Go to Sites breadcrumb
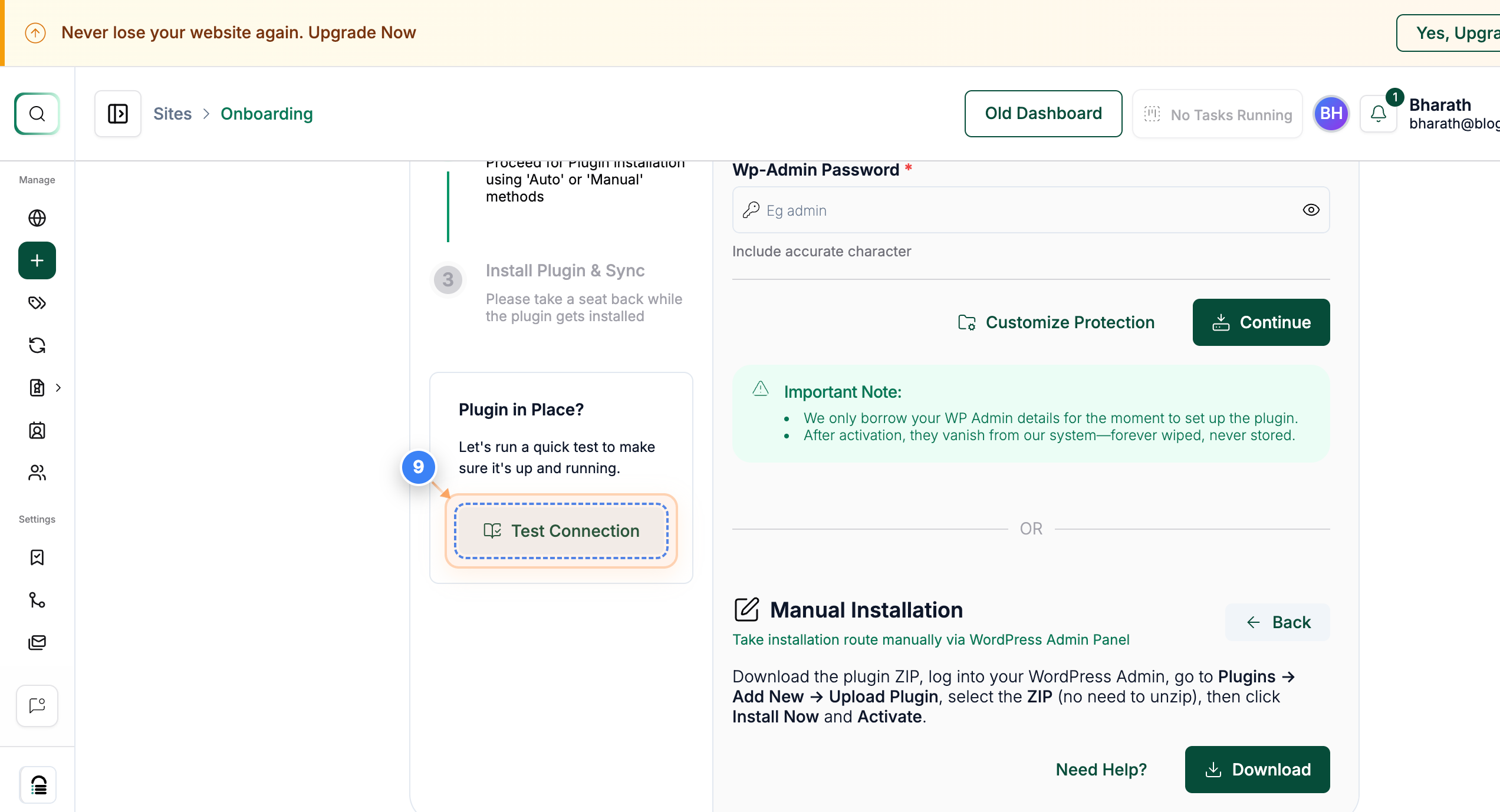This screenshot has width=1500, height=812. click(x=173, y=114)
